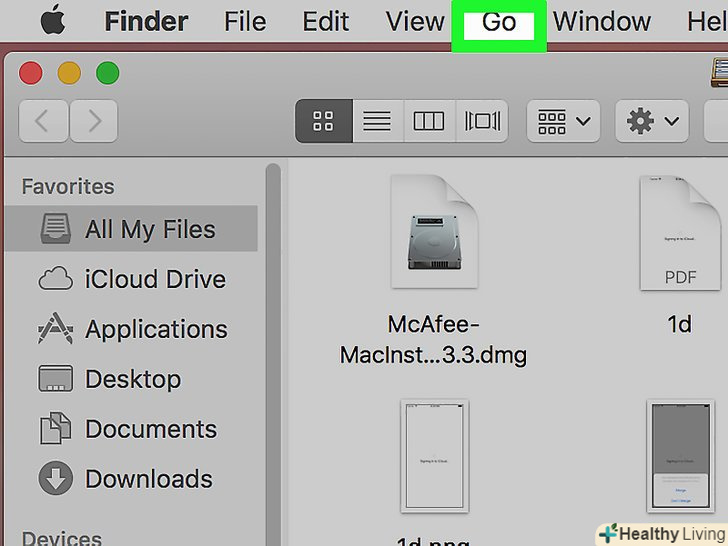This screenshot has width=728, height=546.
Task: Click the forward navigation arrow
Action: tap(94, 121)
